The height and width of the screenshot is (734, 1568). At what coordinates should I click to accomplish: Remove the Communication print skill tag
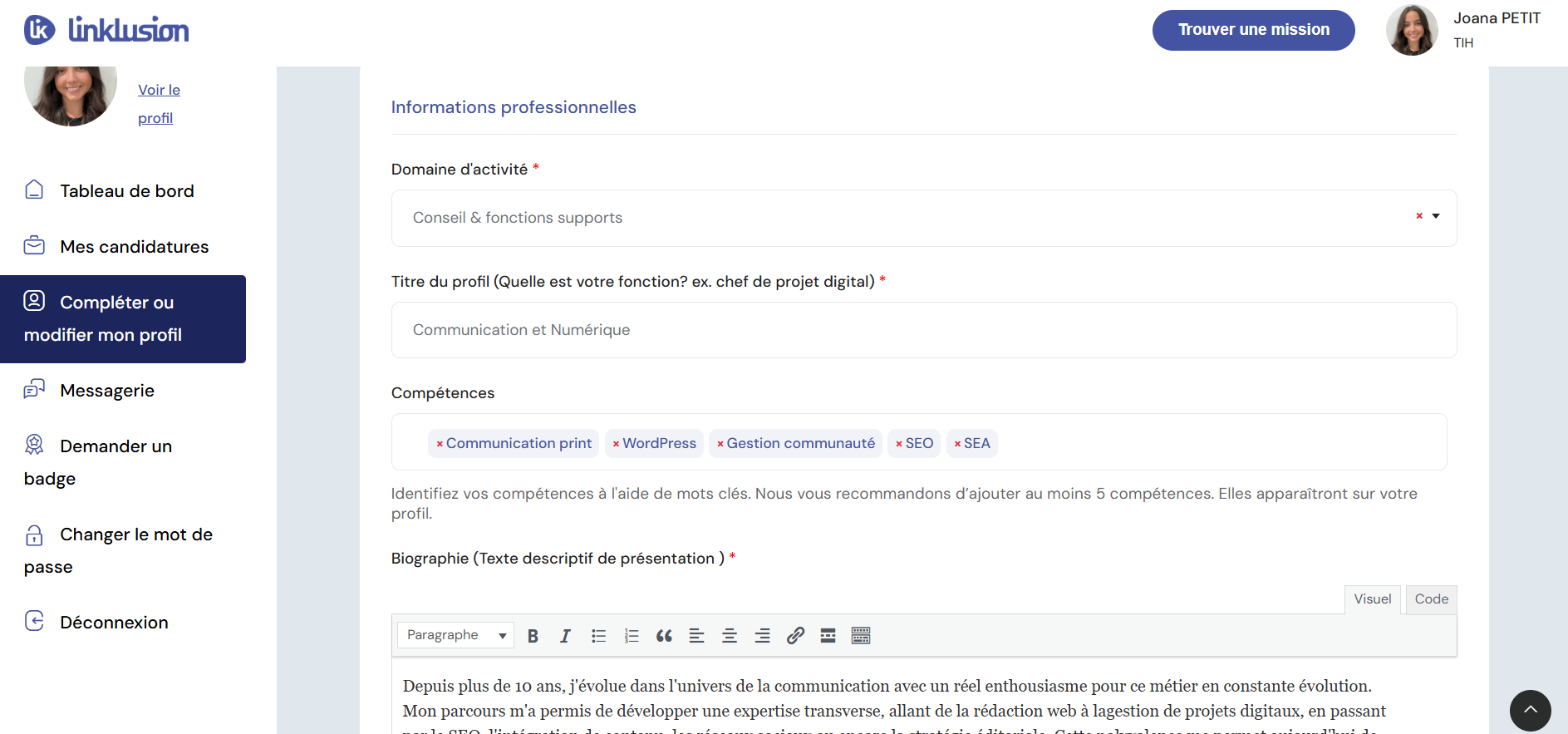(440, 444)
